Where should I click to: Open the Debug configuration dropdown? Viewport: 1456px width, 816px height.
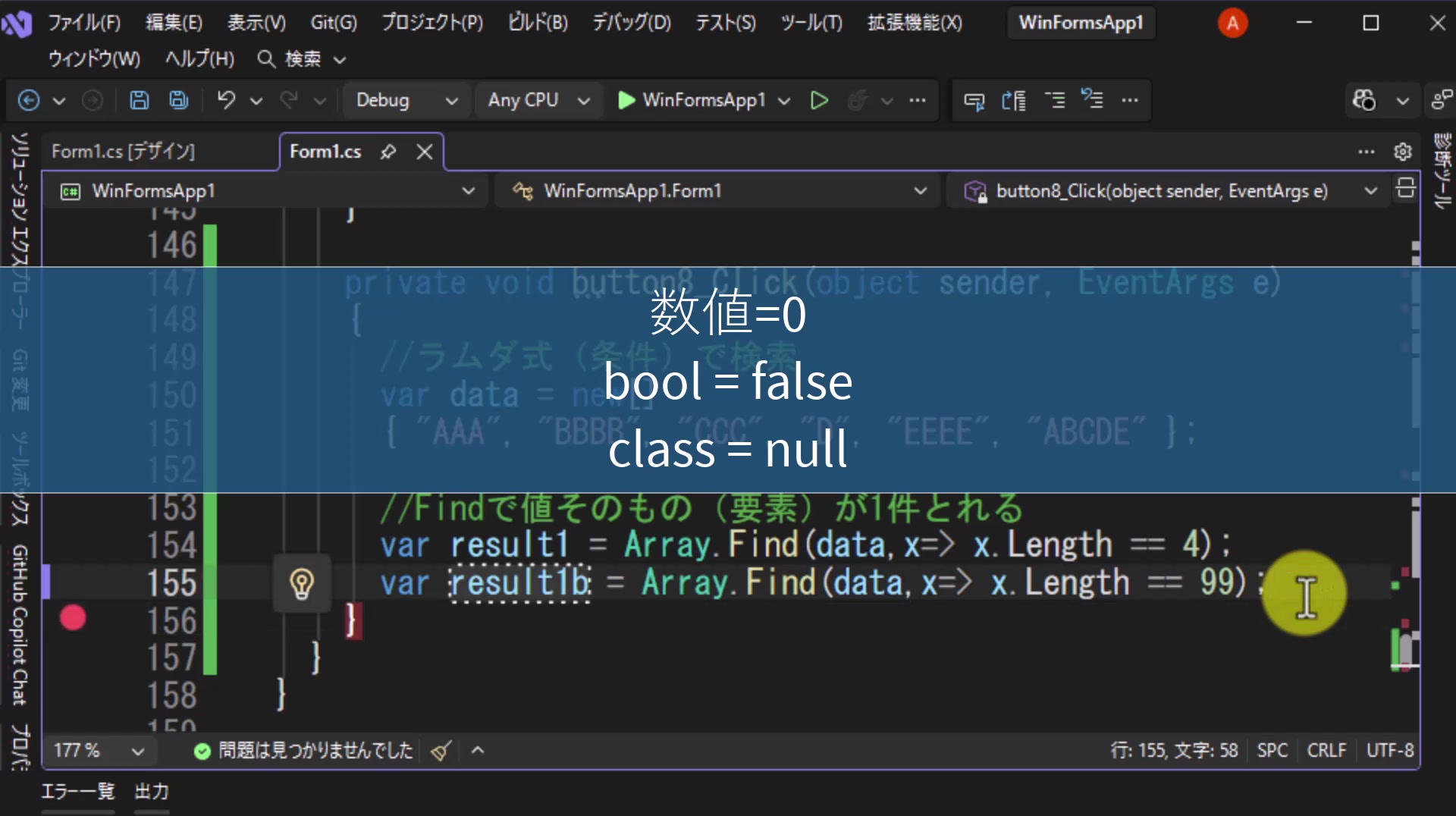point(407,100)
